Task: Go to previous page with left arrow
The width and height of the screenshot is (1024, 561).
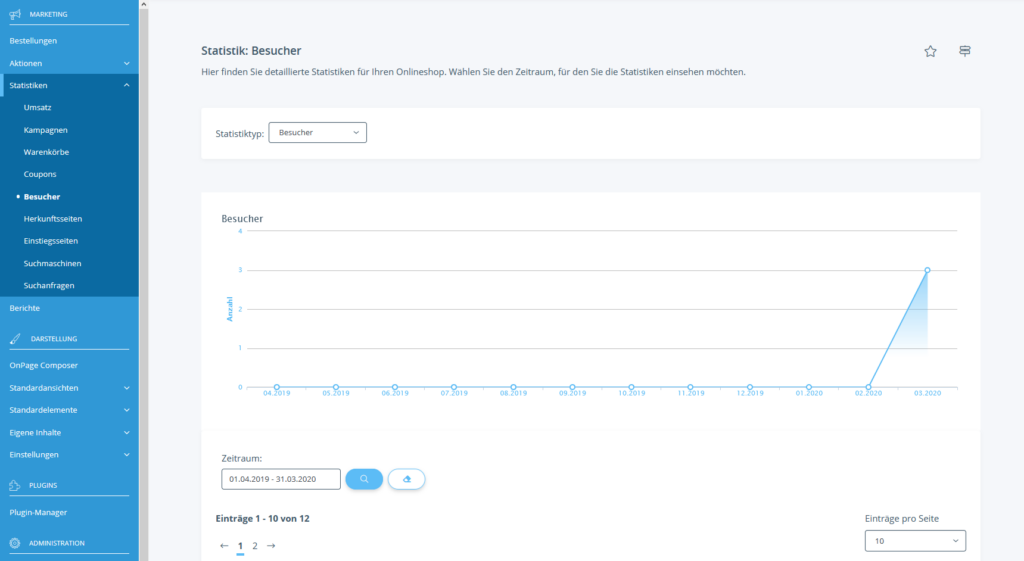Action: (224, 546)
